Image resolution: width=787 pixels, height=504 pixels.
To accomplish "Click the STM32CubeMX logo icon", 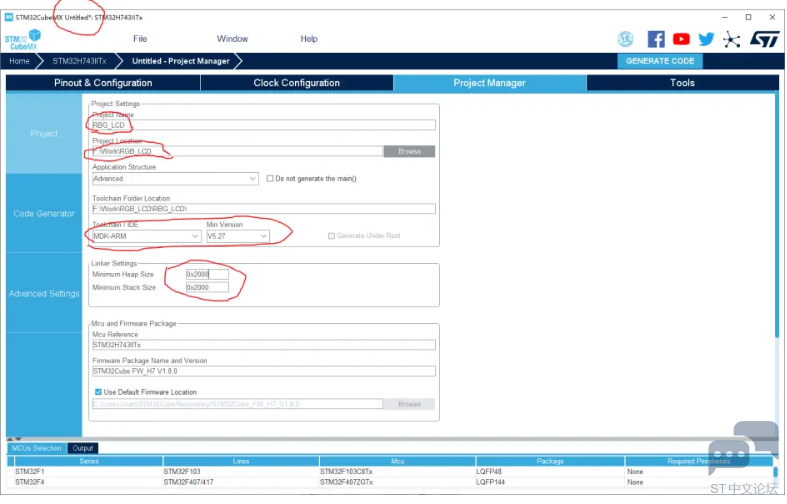I will click(x=23, y=40).
